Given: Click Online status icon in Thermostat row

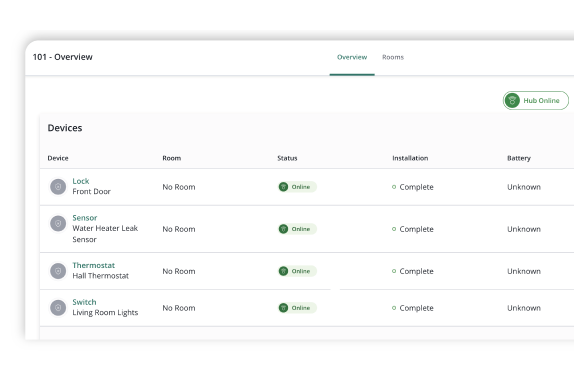Looking at the screenshot, I should click(283, 271).
